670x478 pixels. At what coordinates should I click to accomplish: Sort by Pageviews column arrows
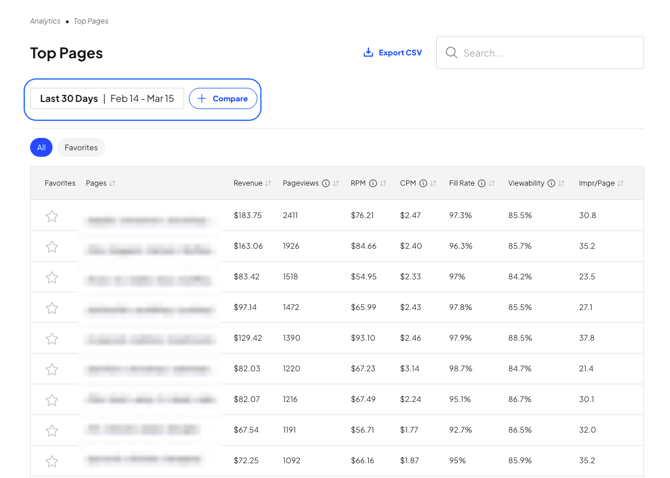pyautogui.click(x=336, y=183)
